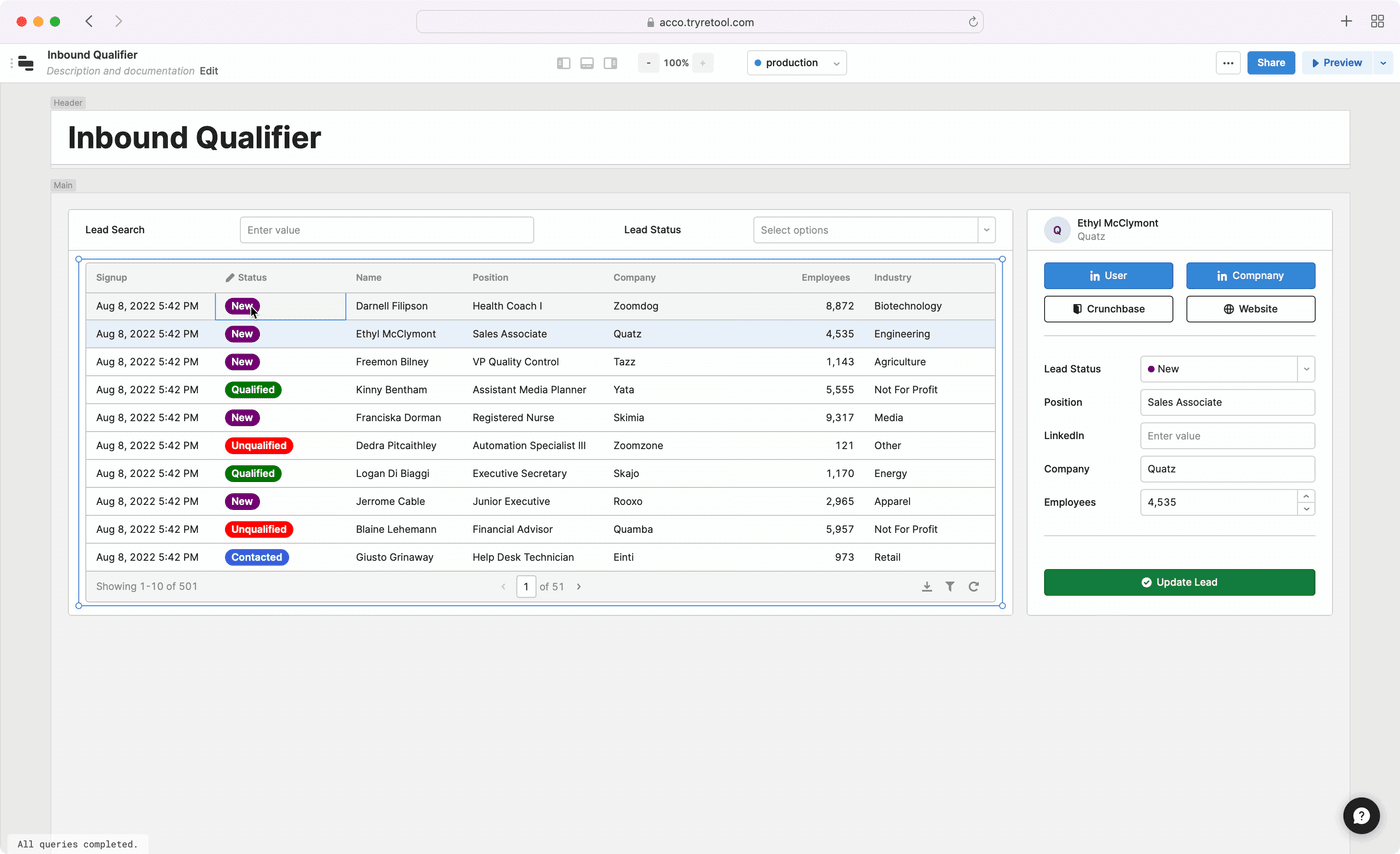1400x854 pixels.
Task: Toggle the bottom panel
Action: [587, 63]
